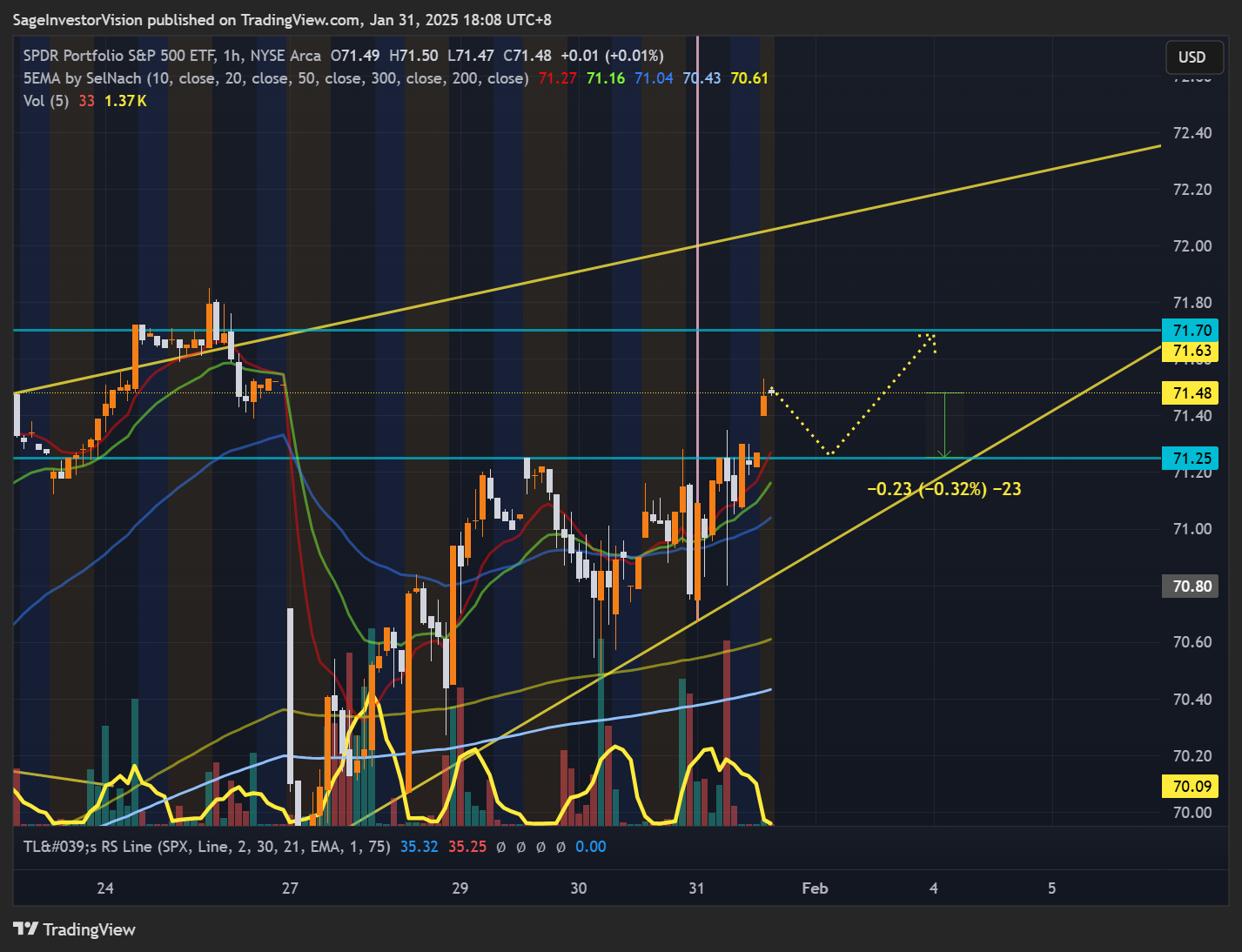The image size is (1242, 952).
Task: Click the date label 31 on time axis
Action: 696,888
